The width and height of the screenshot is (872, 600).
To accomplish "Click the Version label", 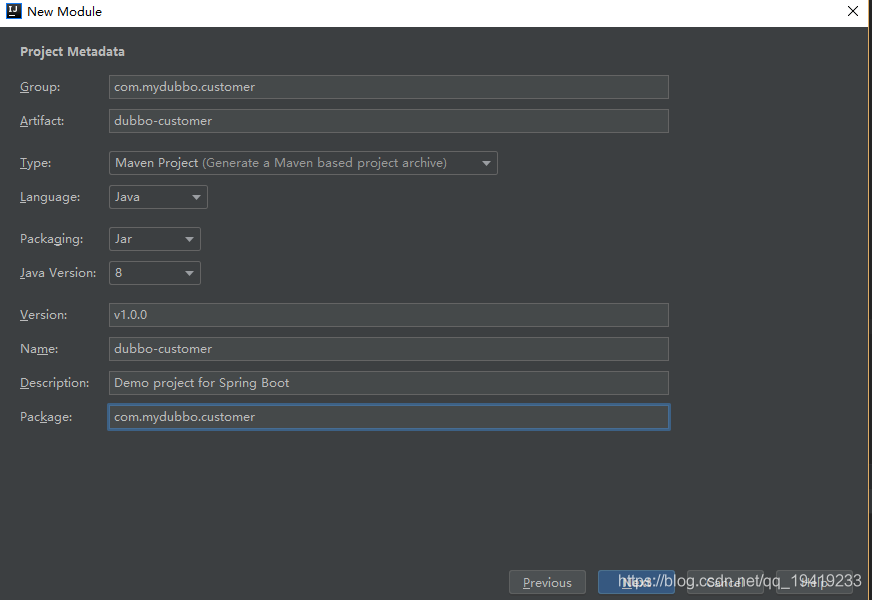I will (x=43, y=315).
